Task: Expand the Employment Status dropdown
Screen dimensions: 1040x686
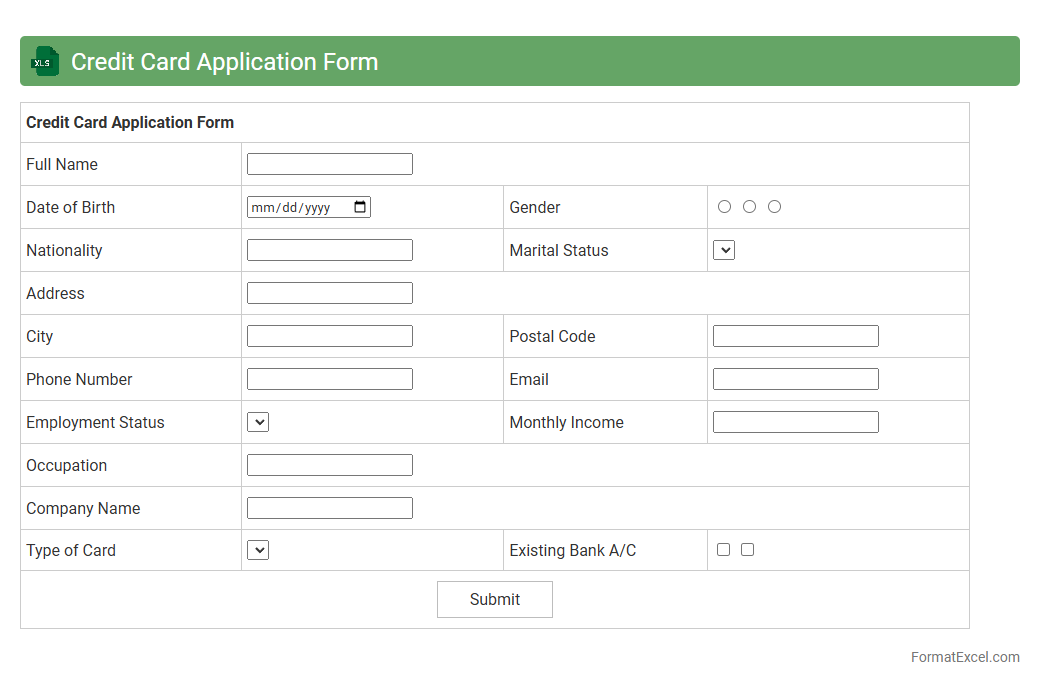Action: pos(258,422)
